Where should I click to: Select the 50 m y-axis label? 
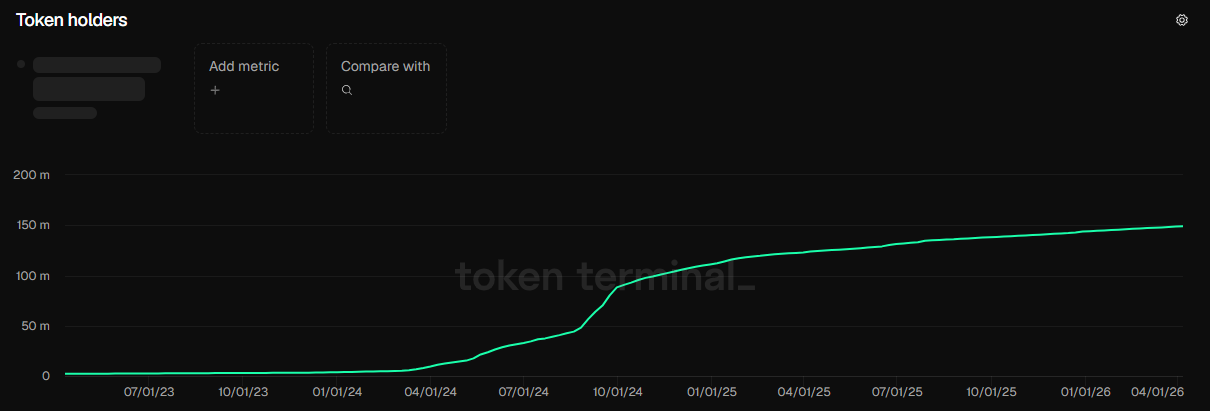[x=35, y=326]
